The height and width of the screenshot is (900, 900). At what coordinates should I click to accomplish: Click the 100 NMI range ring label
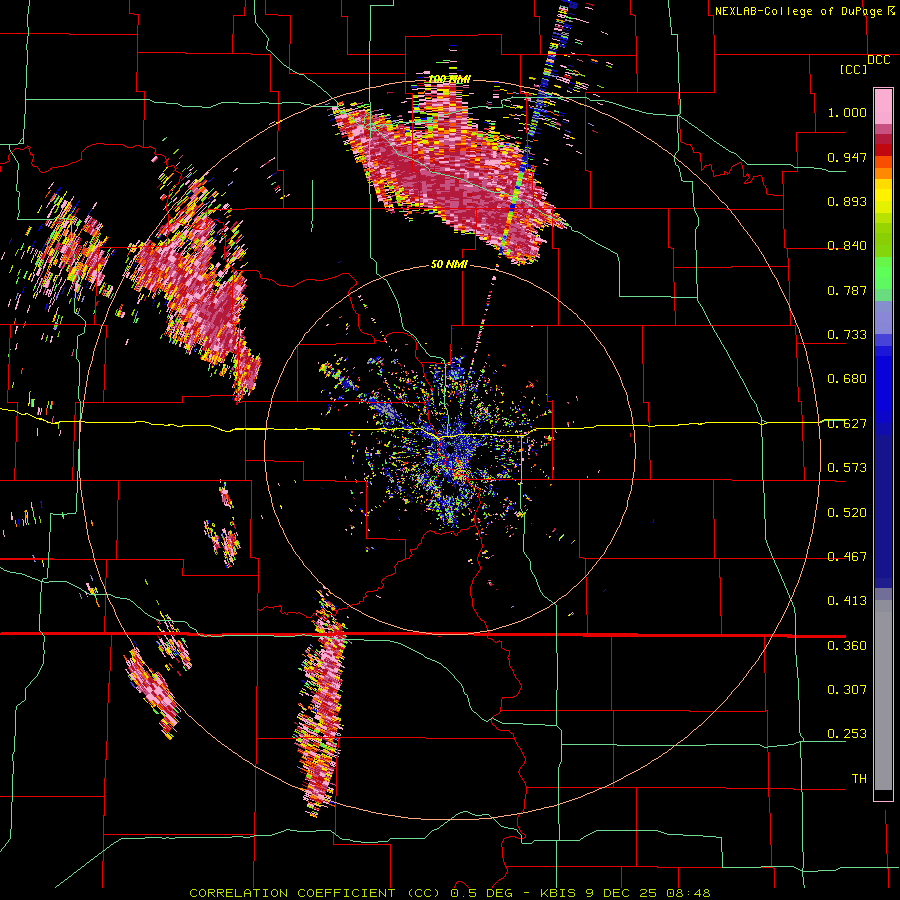(x=449, y=79)
